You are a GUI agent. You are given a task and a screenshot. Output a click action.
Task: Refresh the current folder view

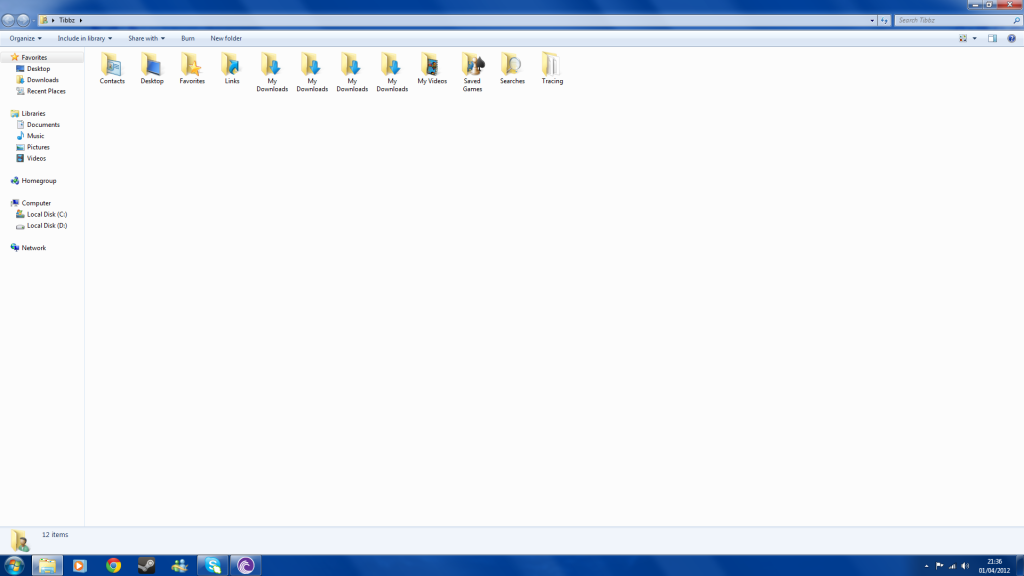point(884,20)
